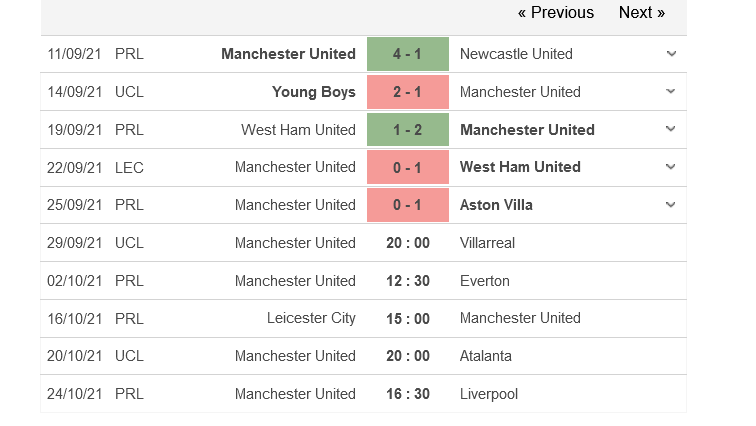Click the 0 - 1 score against Aston Villa

coord(408,205)
